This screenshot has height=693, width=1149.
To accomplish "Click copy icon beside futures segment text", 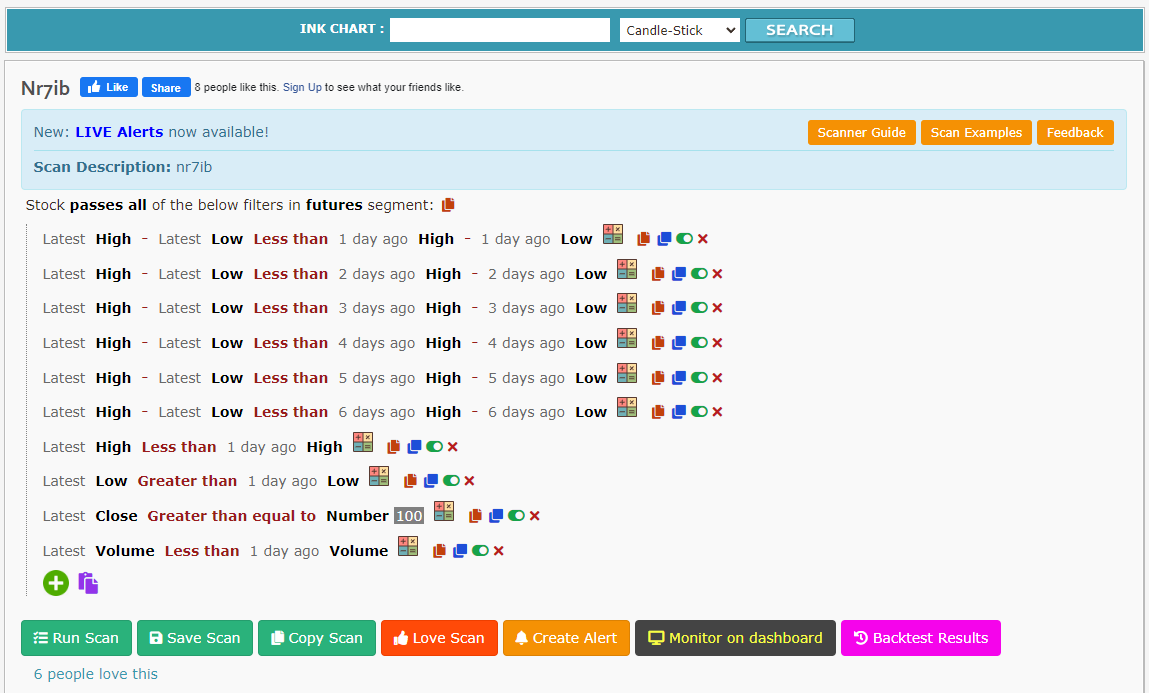I will pyautogui.click(x=448, y=205).
